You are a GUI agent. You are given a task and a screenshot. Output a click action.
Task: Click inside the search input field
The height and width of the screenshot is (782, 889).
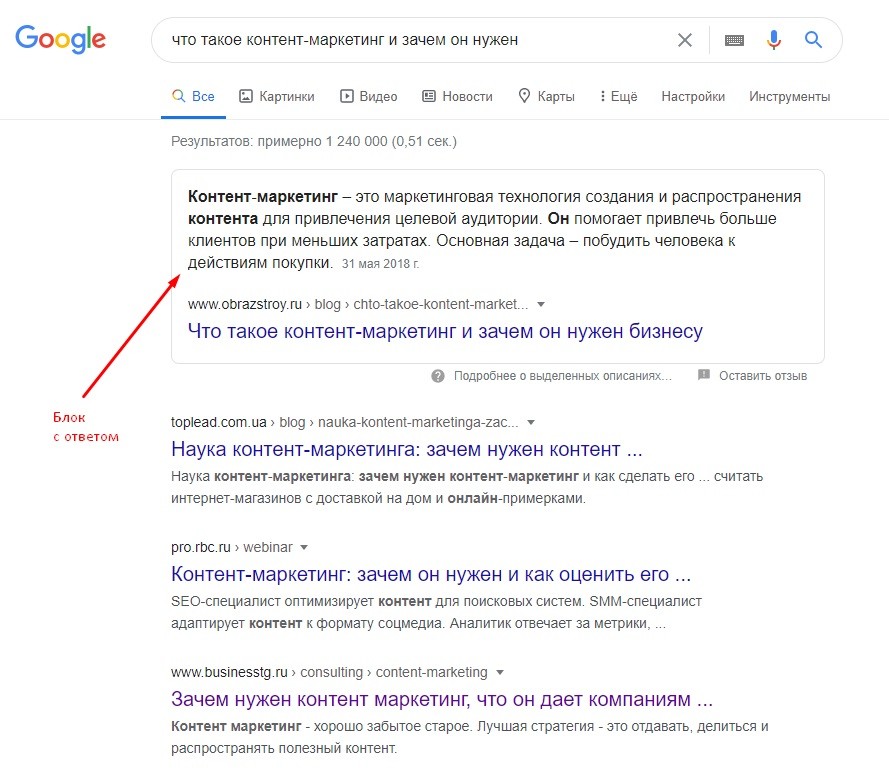point(400,39)
